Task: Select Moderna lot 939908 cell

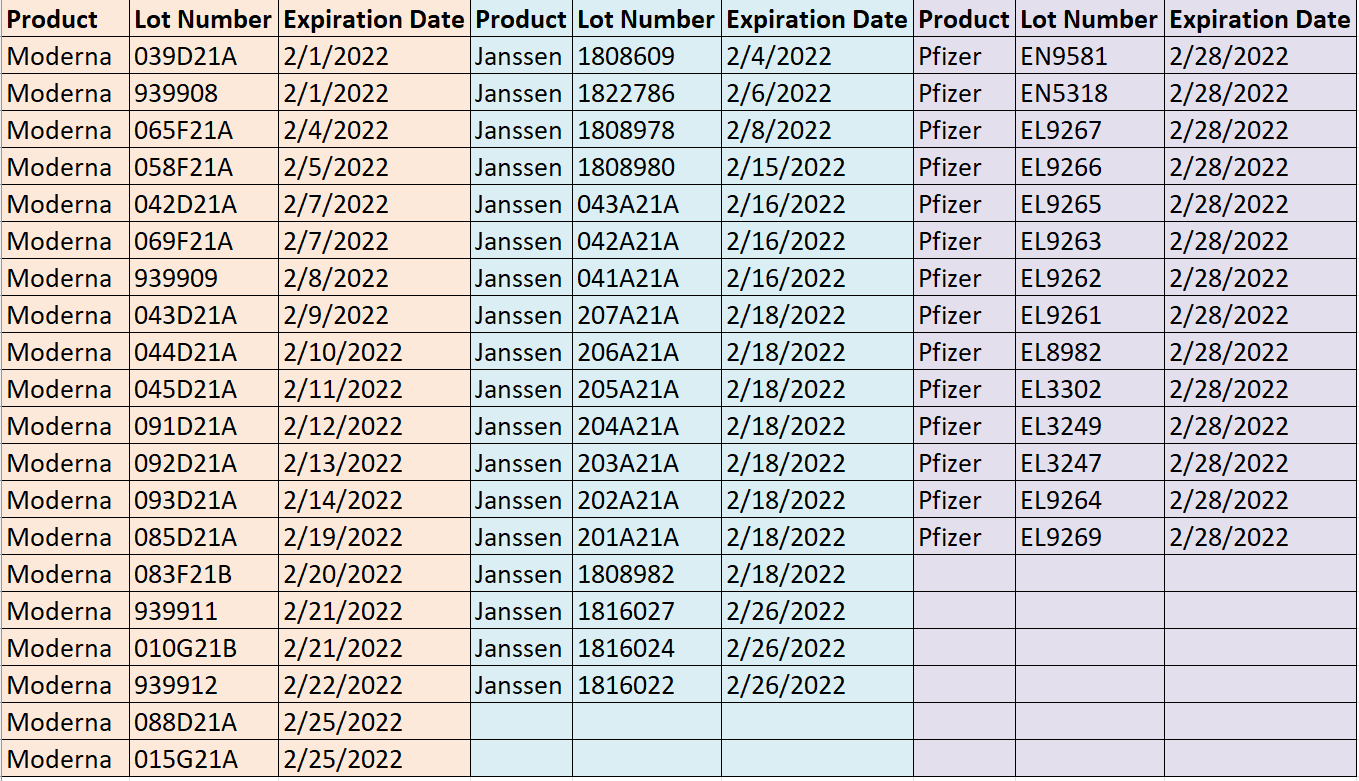Action: tap(205, 94)
